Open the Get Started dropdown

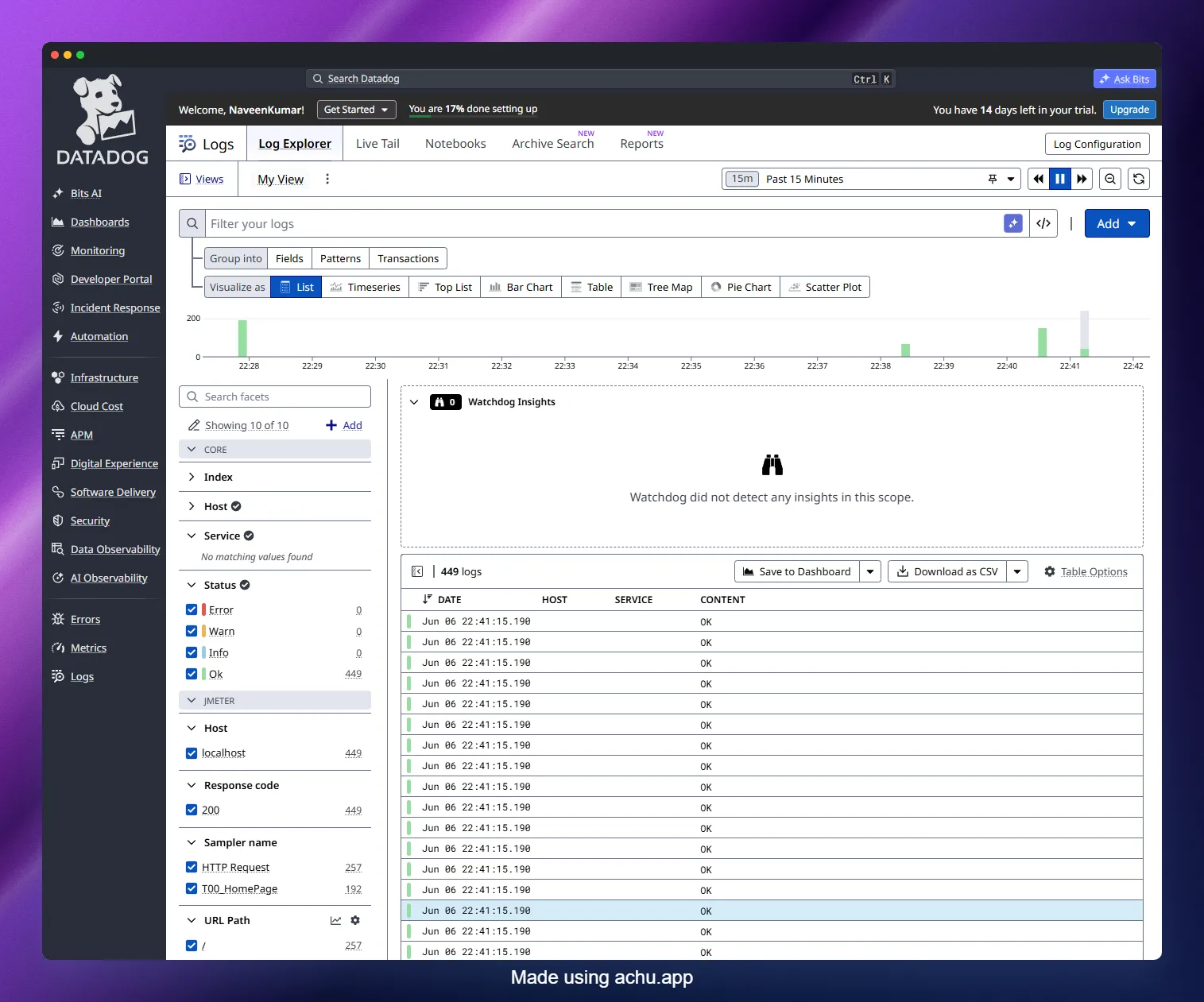point(356,110)
